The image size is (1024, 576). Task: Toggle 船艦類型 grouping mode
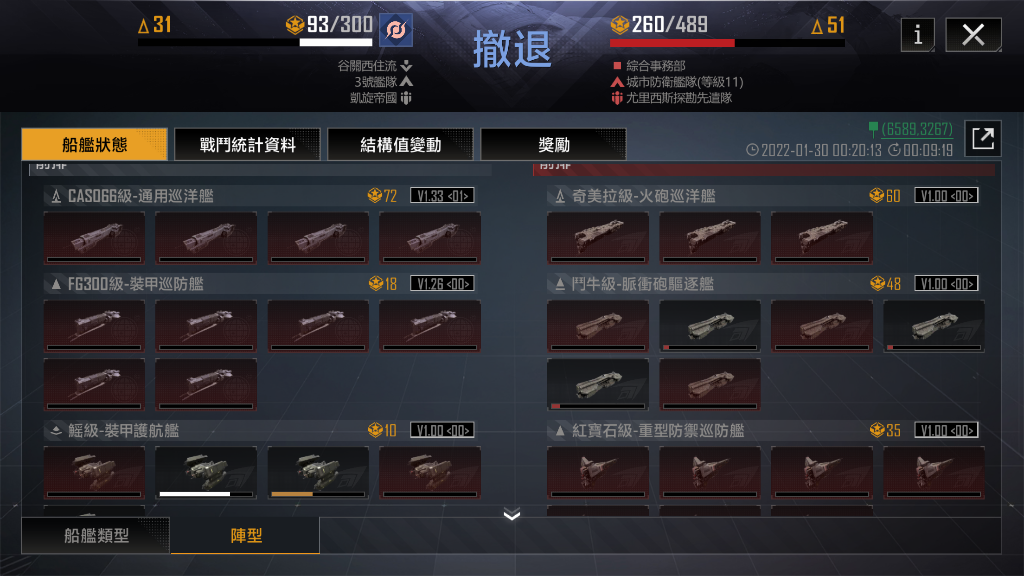pyautogui.click(x=96, y=536)
